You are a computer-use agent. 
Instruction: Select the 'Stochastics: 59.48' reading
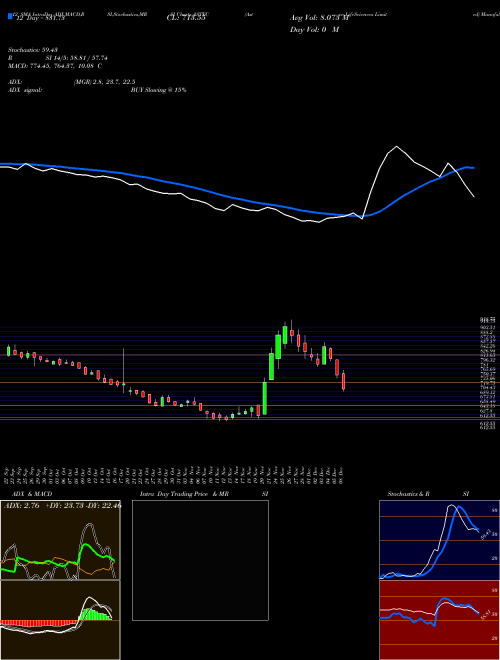[33, 50]
